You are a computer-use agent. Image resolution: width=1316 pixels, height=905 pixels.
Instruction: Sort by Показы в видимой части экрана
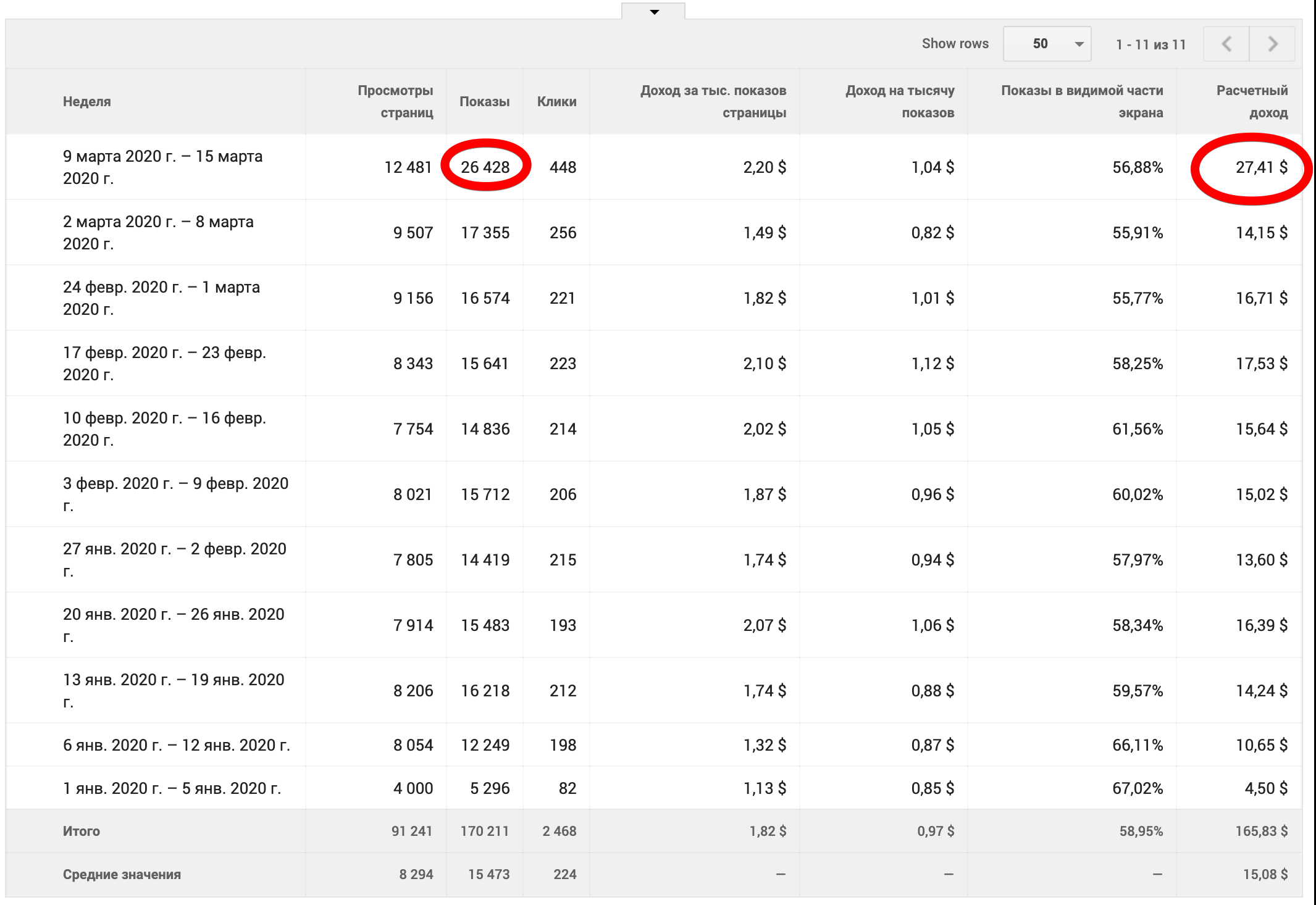click(1081, 102)
